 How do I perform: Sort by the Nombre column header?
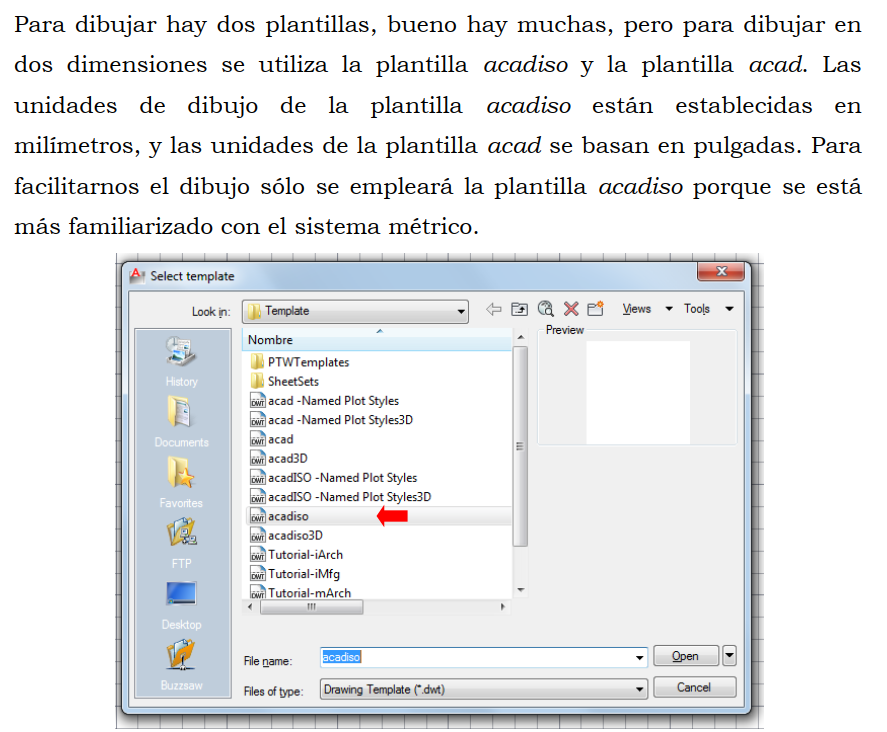point(377,340)
